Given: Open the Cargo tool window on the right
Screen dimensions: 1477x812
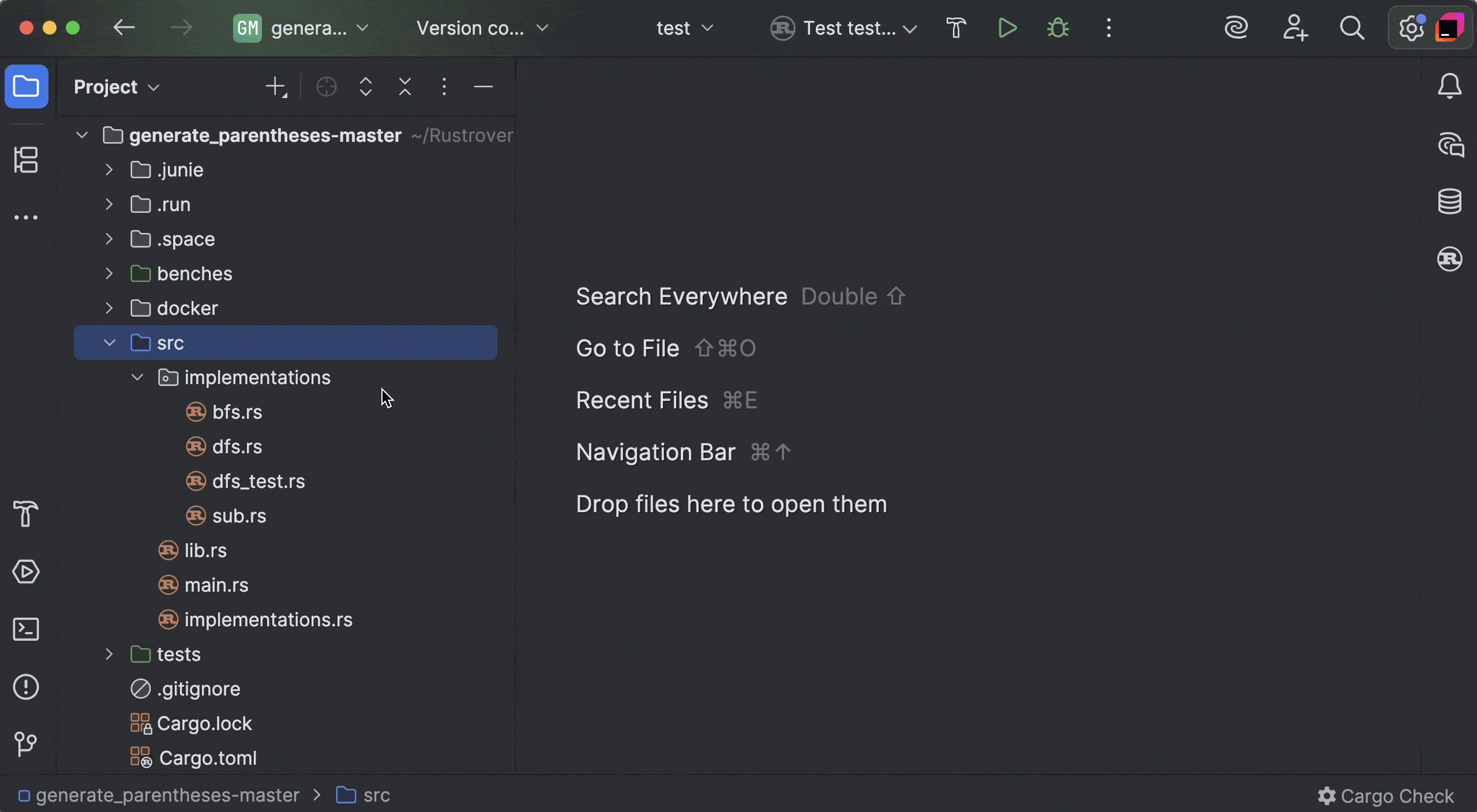Looking at the screenshot, I should (1449, 259).
